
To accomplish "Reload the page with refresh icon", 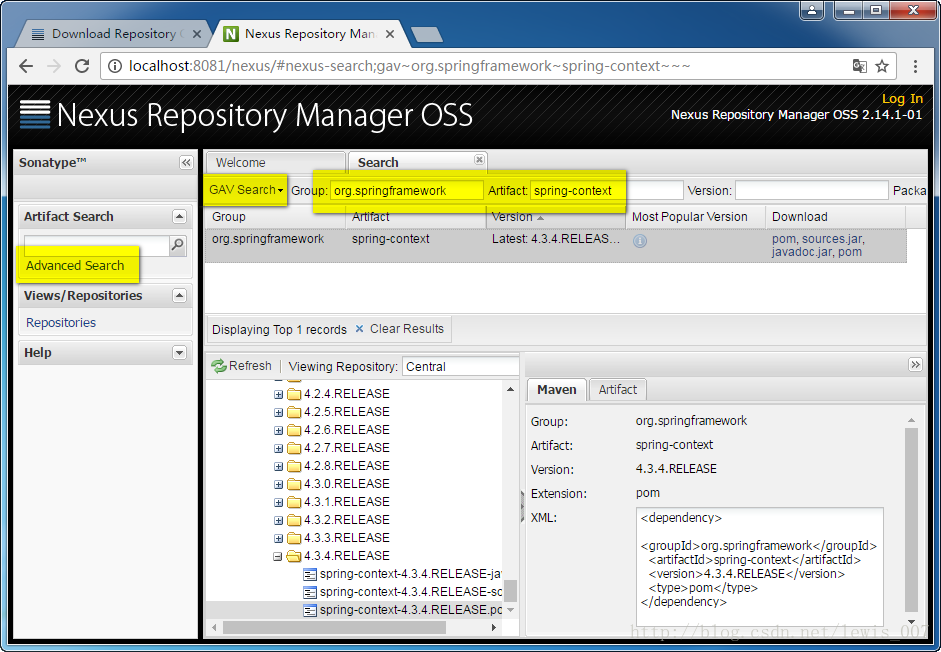I will pyautogui.click(x=82, y=66).
